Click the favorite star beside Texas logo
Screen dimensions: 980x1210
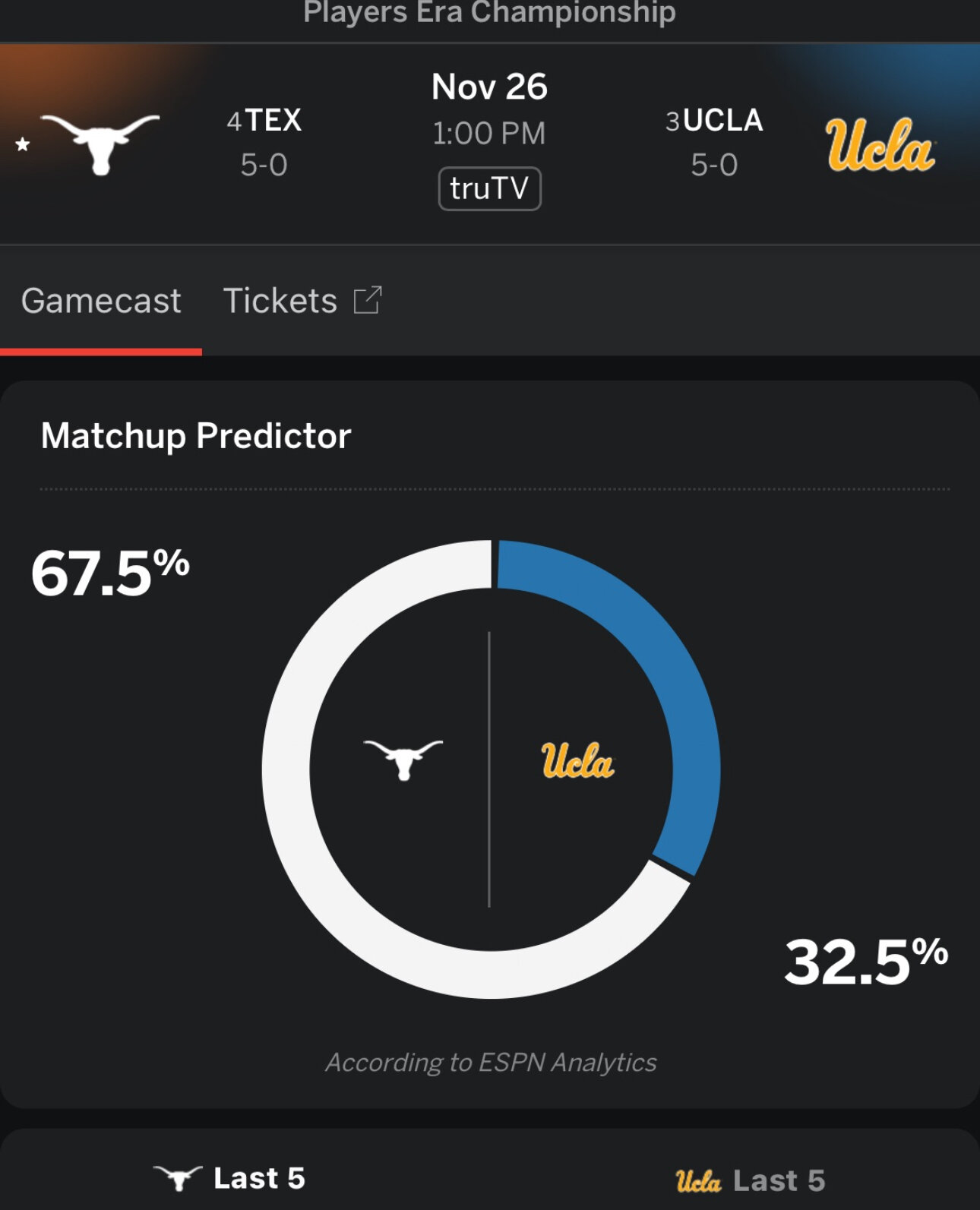tap(23, 144)
